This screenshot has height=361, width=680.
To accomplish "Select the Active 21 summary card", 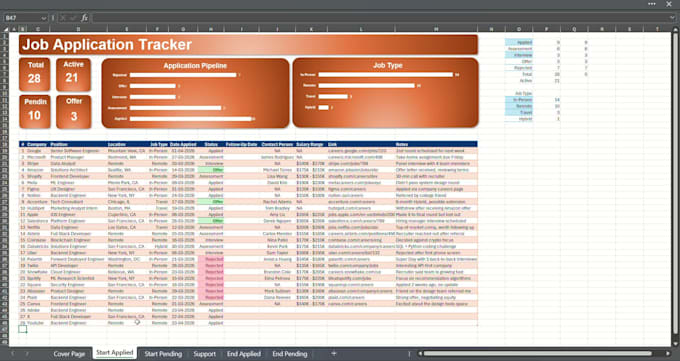I will point(73,74).
